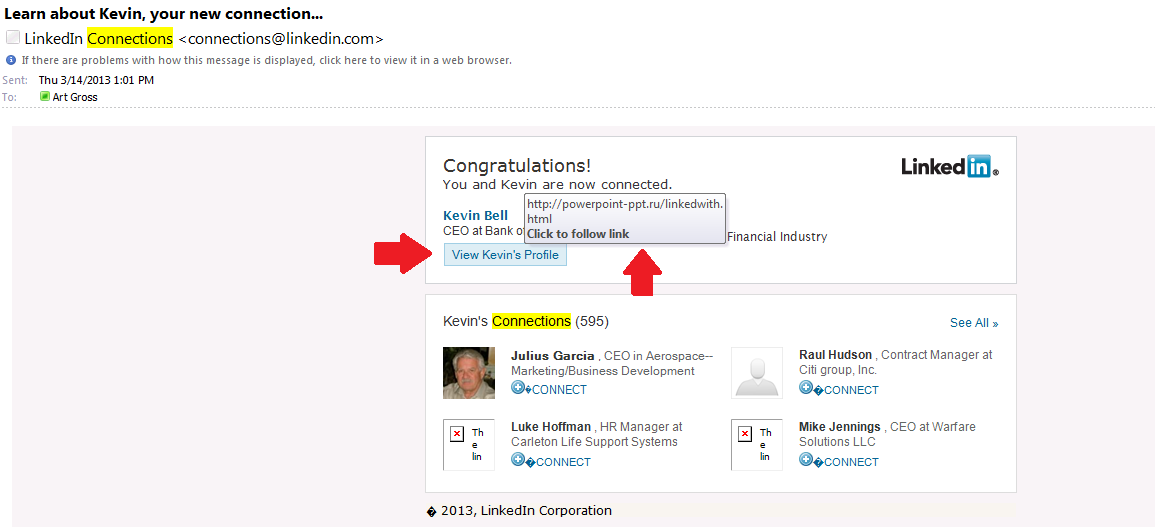
Task: Toggle the checkbox beside LinkedIn Connections sender
Action: point(13,38)
